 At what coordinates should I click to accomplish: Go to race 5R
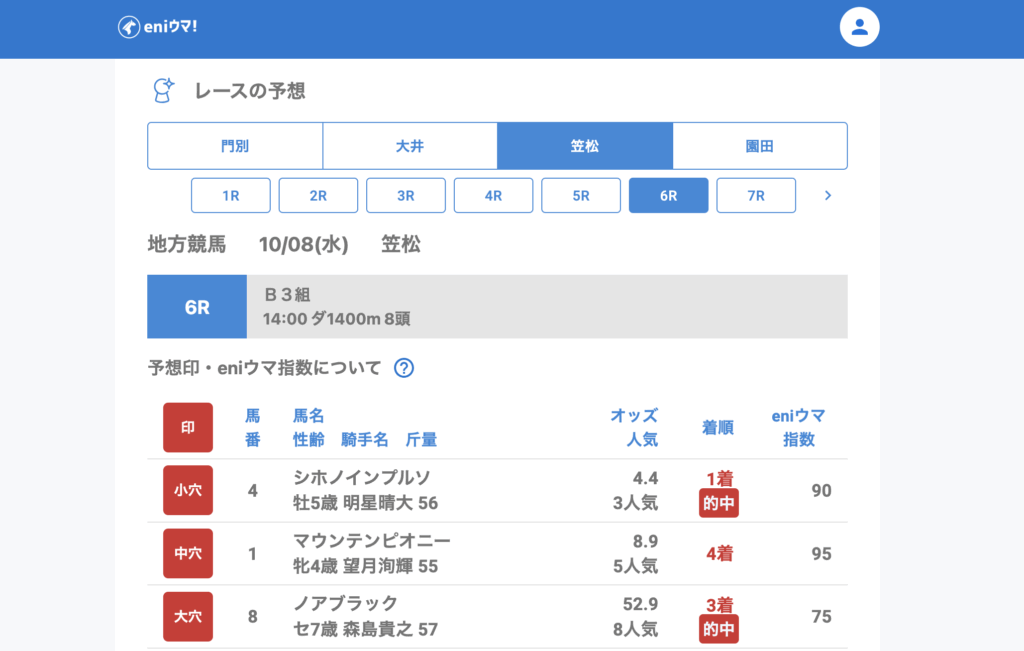[x=581, y=196]
